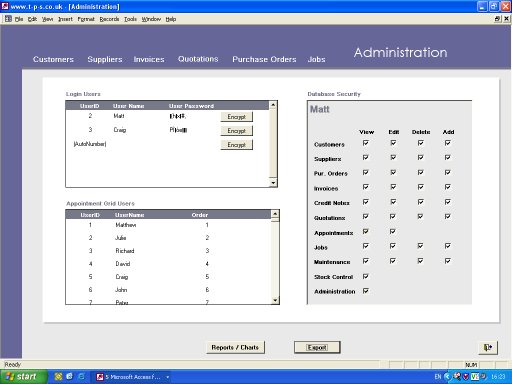Open the File menu

[19, 19]
